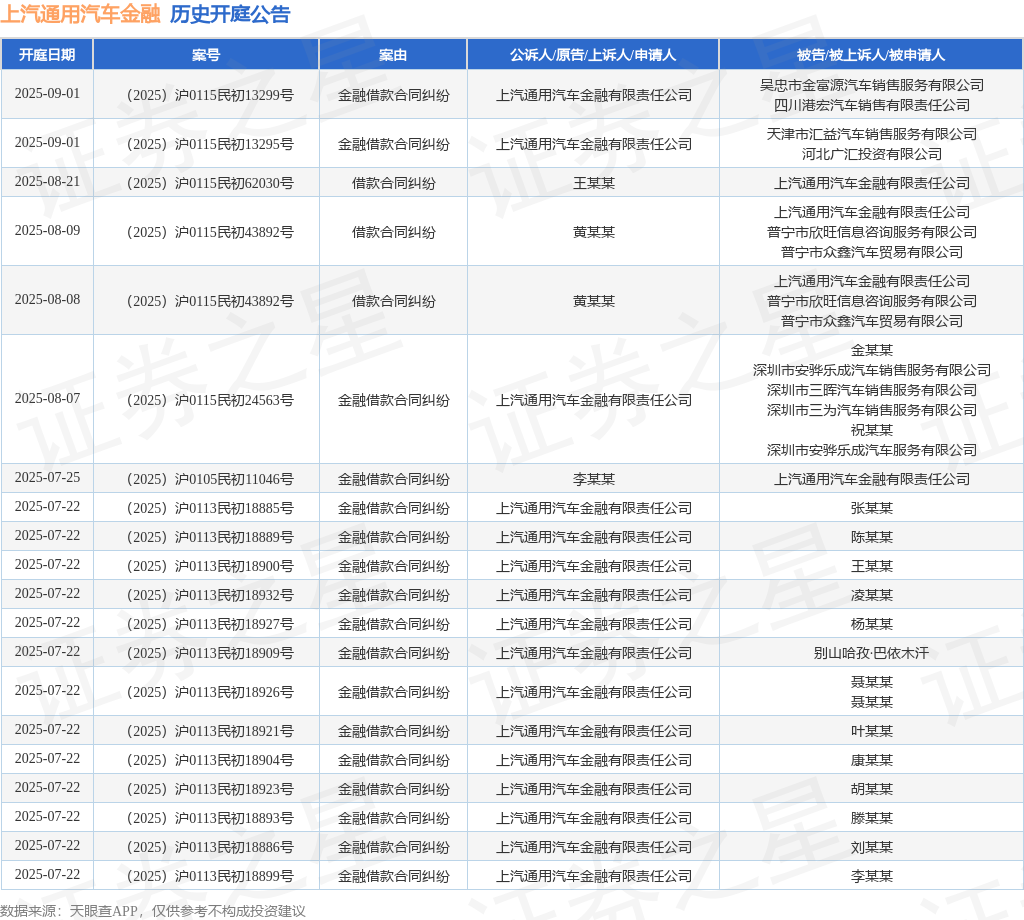
Task: Select case number 沪0115民初13299号
Action: tap(210, 95)
